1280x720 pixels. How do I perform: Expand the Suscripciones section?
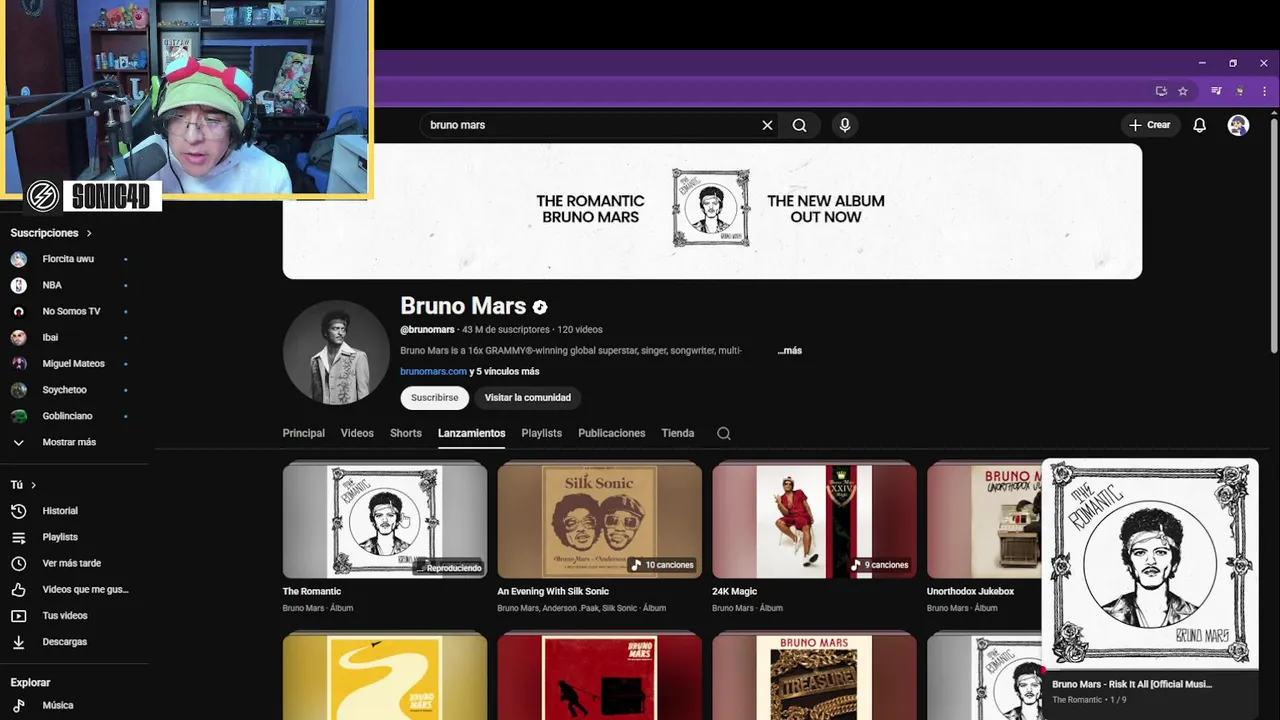pos(51,233)
